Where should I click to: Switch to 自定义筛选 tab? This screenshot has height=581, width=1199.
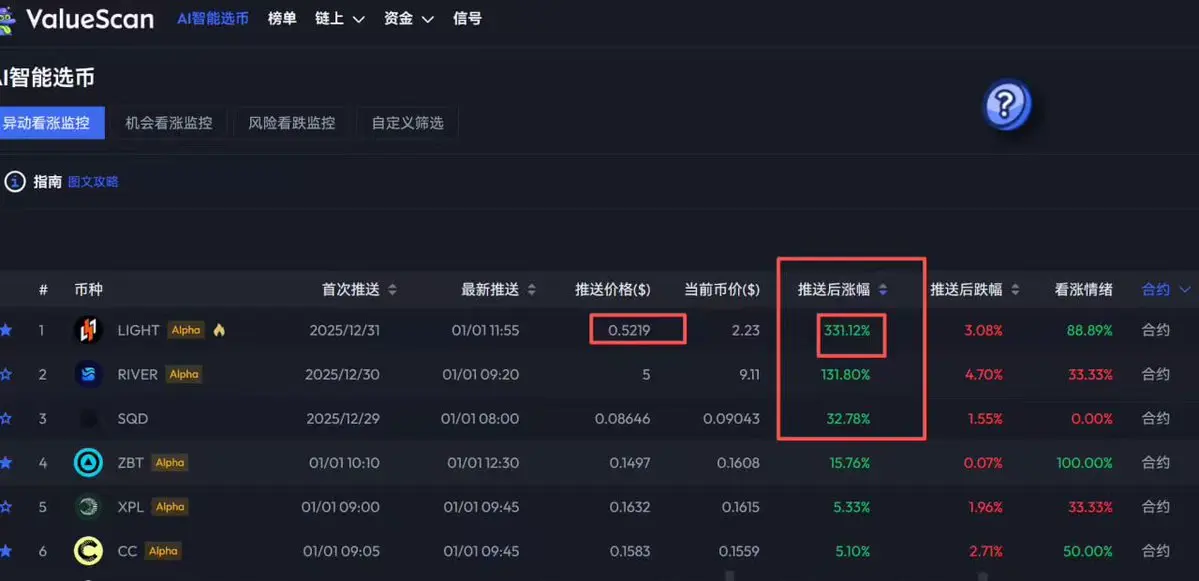point(408,122)
